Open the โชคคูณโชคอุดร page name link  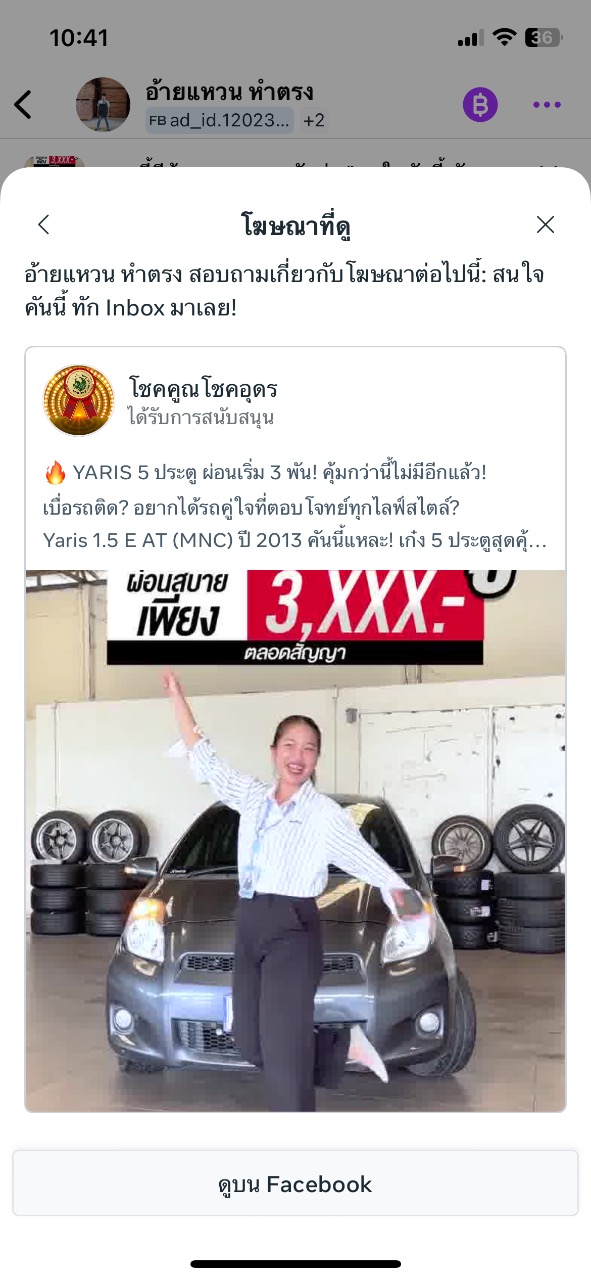[203, 388]
